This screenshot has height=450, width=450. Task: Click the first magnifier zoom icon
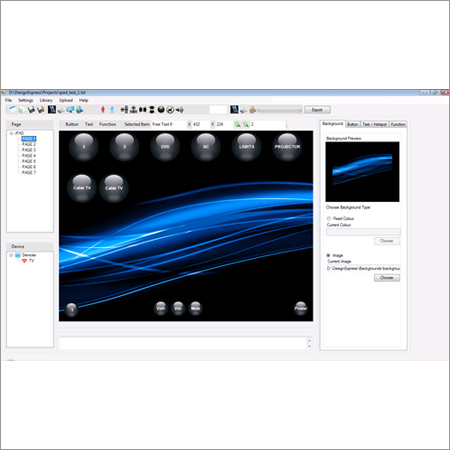click(x=238, y=124)
